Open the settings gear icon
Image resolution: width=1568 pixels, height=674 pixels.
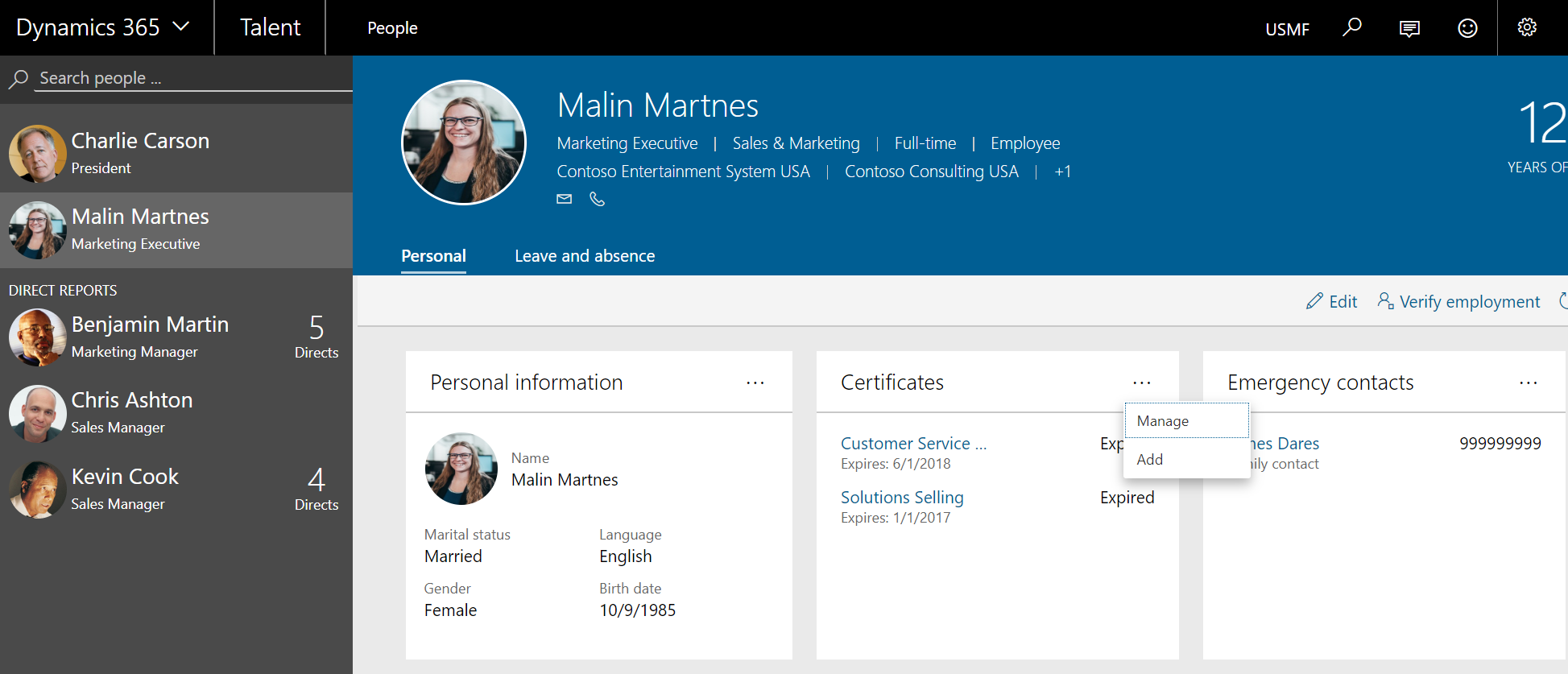point(1527,27)
